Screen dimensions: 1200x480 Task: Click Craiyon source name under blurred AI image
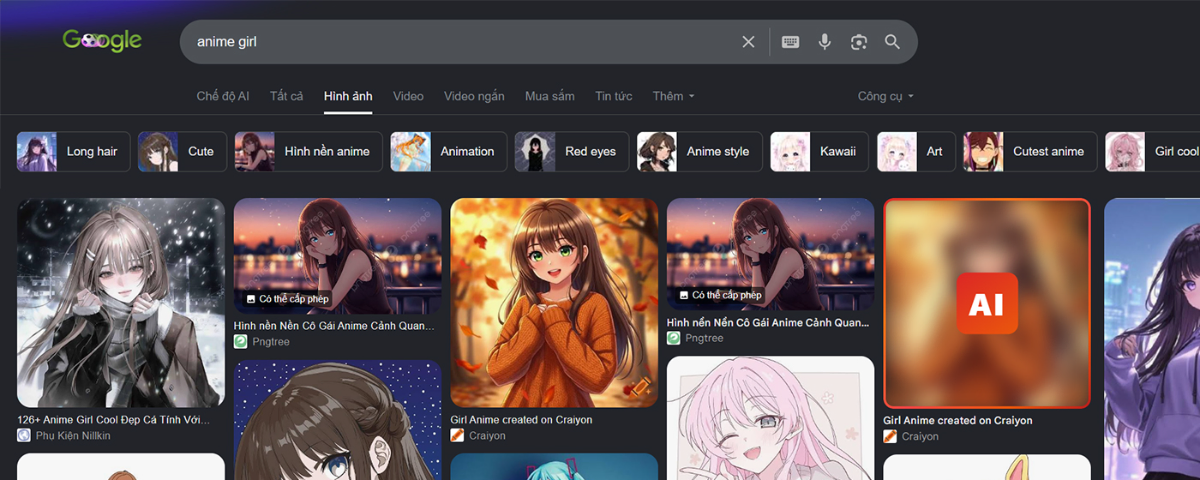[920, 436]
